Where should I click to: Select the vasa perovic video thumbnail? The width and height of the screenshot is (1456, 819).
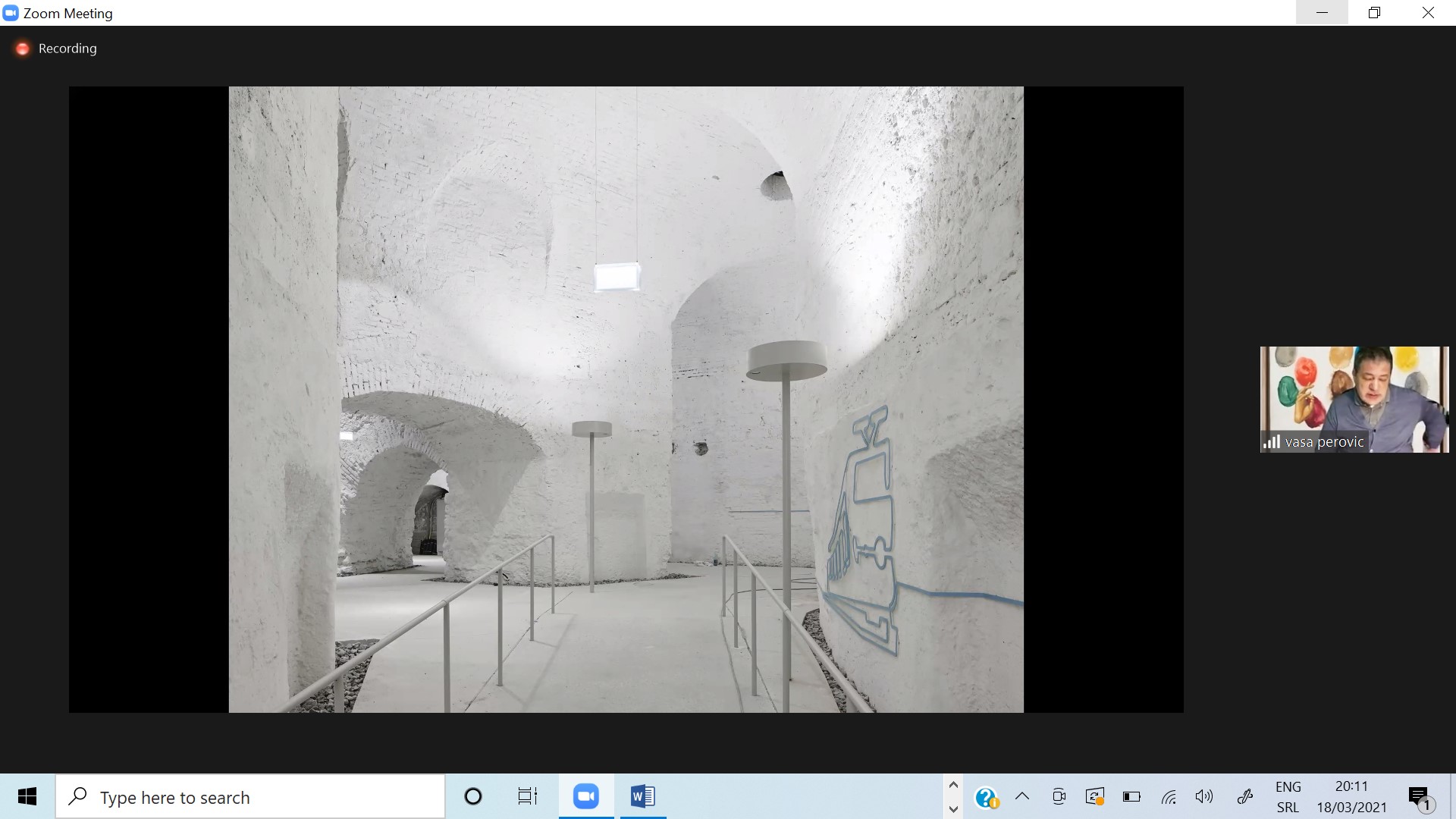pyautogui.click(x=1354, y=400)
